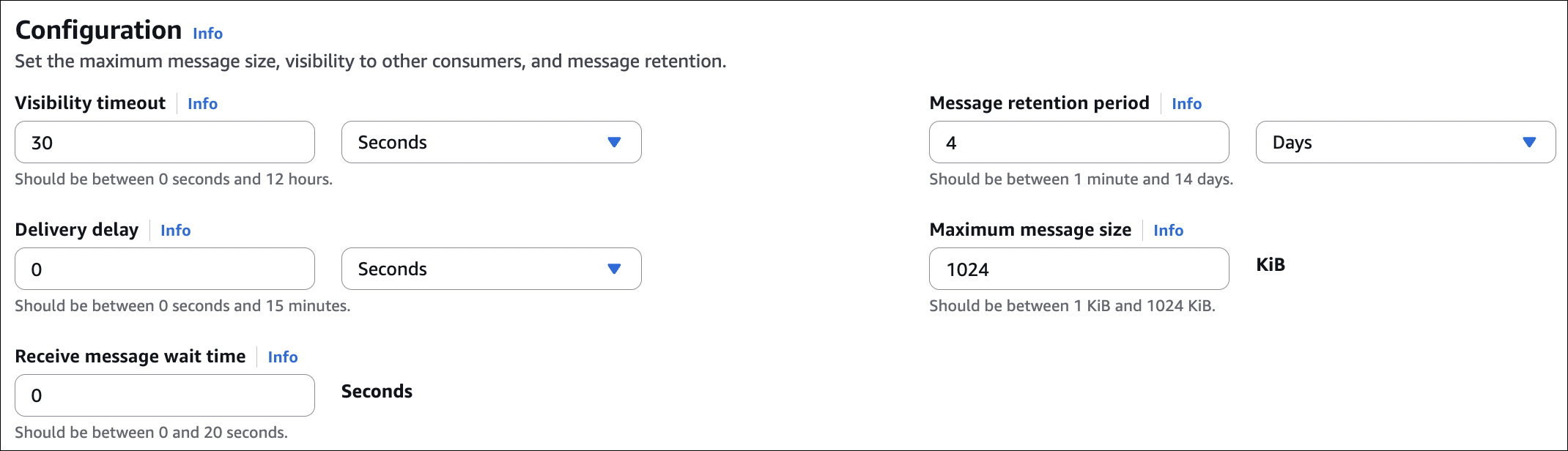Click the Receive message wait time label
The width and height of the screenshot is (1568, 451).
130,357
